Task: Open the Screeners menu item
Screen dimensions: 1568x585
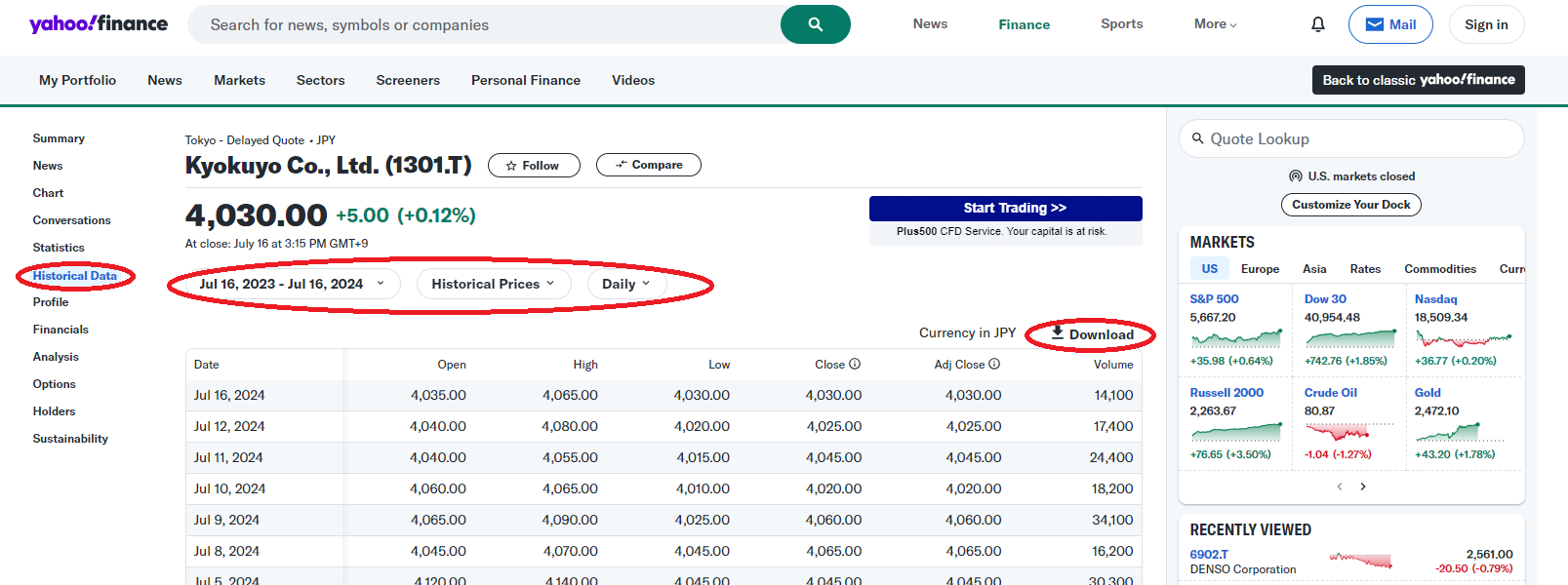Action: 408,80
